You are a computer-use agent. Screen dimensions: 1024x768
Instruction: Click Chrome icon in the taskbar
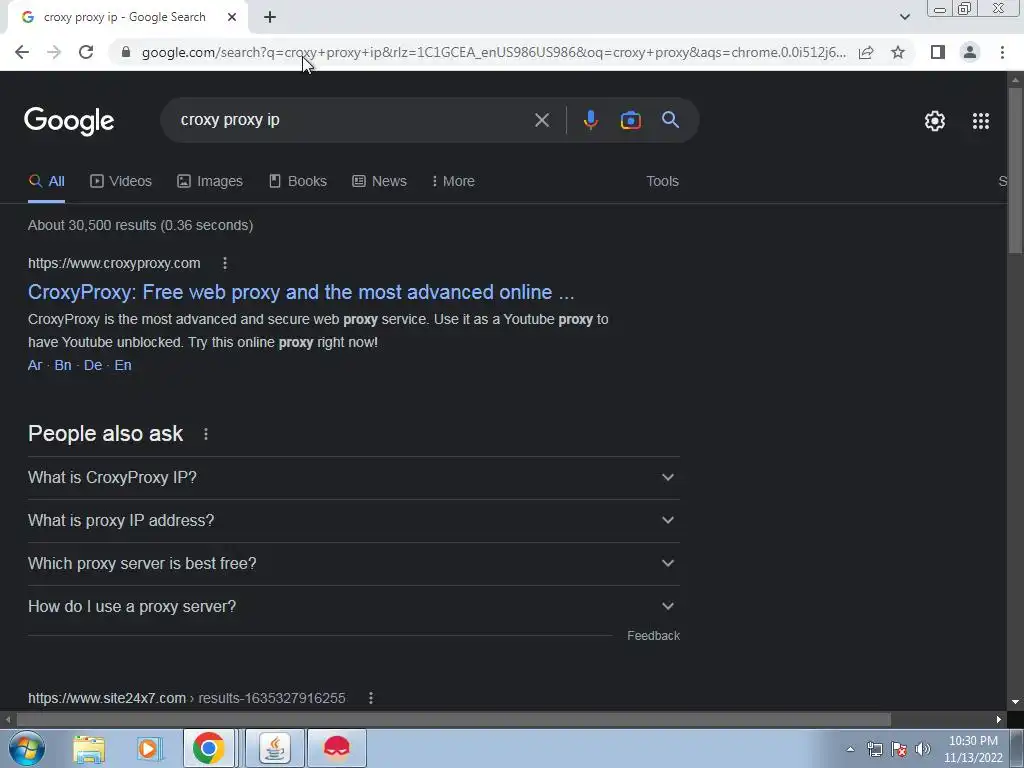(208, 748)
